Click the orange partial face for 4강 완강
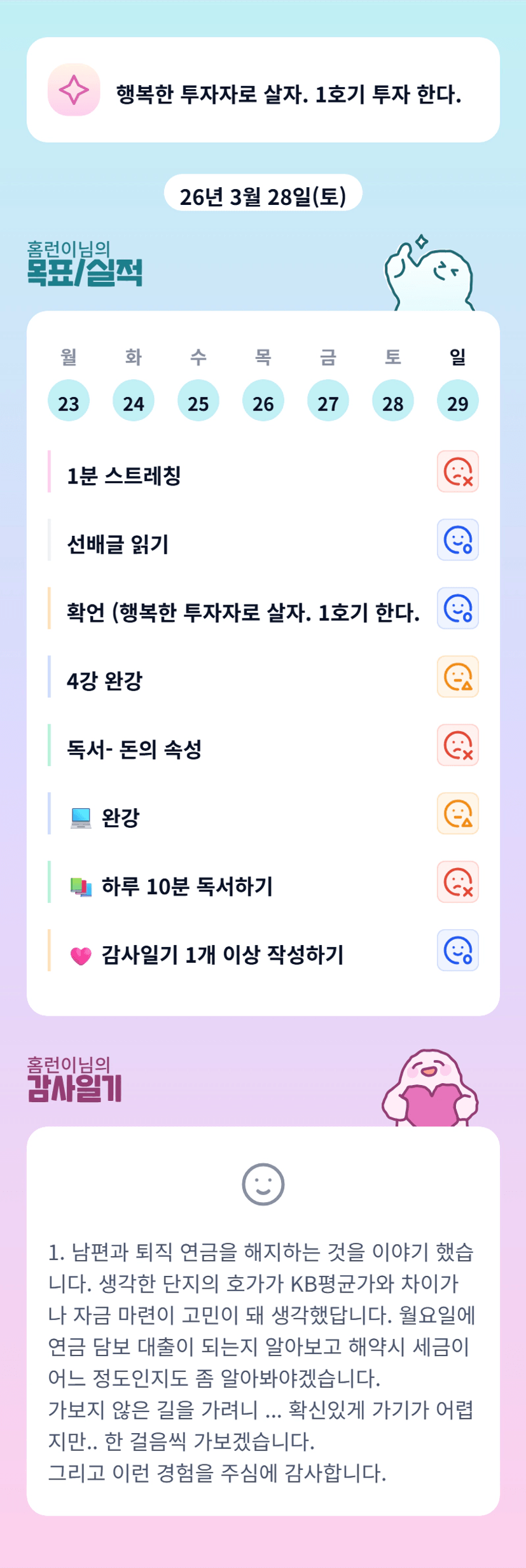 pos(457,676)
